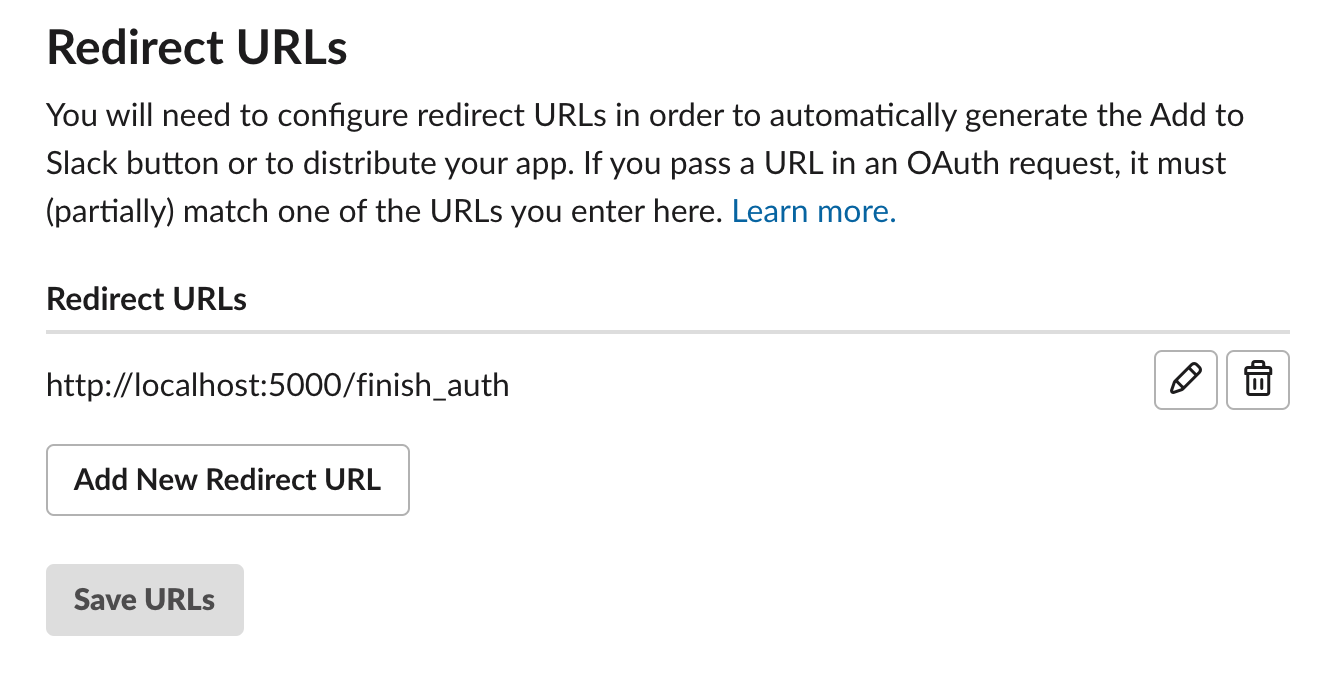This screenshot has width=1344, height=694.
Task: Modify the existing URL using the pencil button
Action: tap(1185, 380)
